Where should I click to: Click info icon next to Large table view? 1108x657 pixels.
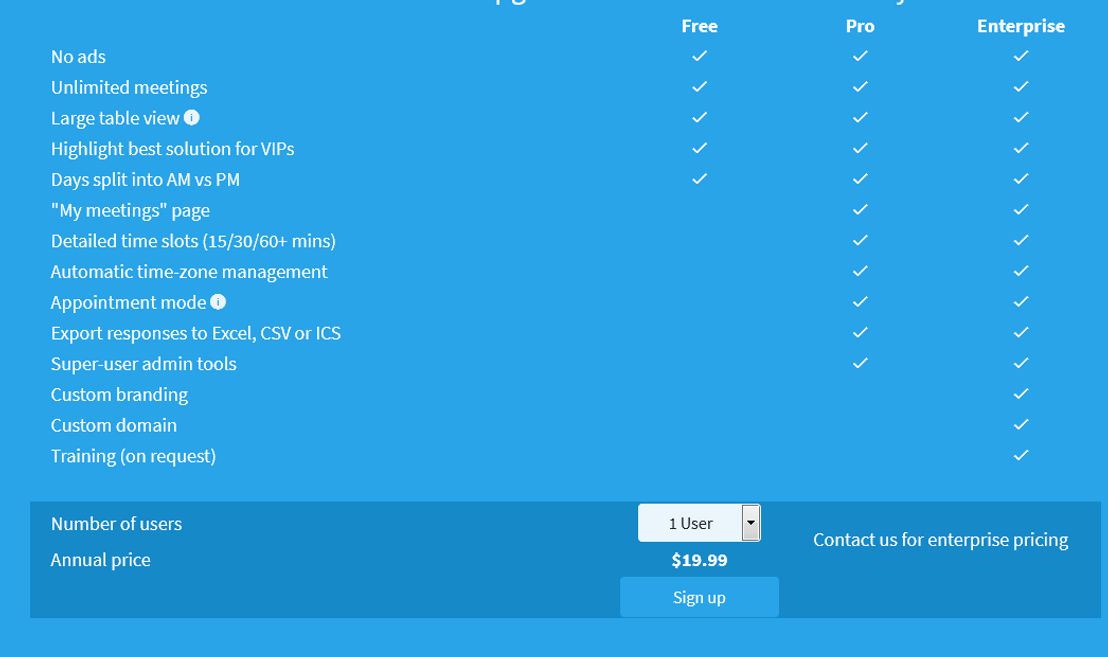191,117
